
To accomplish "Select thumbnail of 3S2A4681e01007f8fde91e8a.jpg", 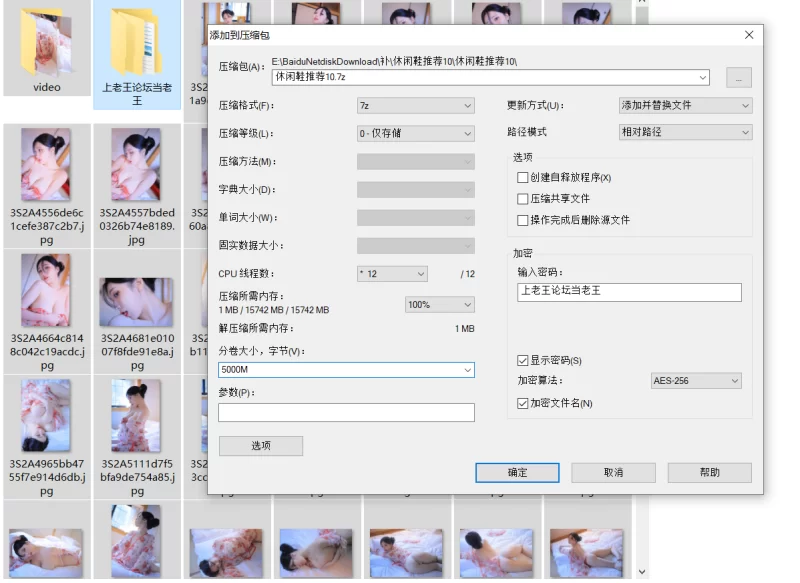I will pyautogui.click(x=136, y=302).
